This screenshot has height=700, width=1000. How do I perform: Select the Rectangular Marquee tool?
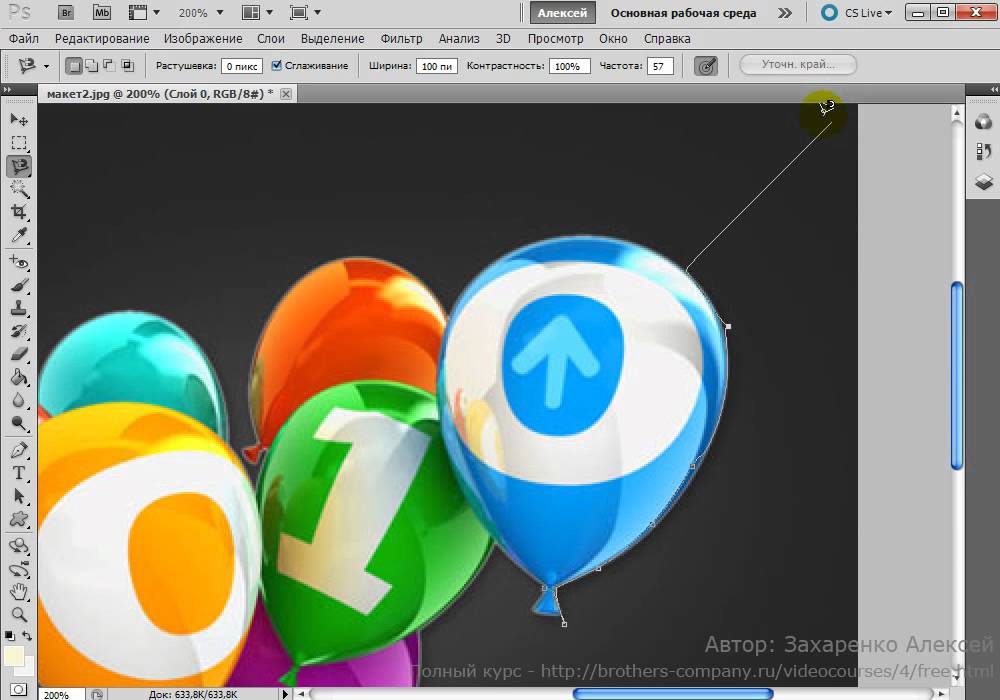point(19,143)
